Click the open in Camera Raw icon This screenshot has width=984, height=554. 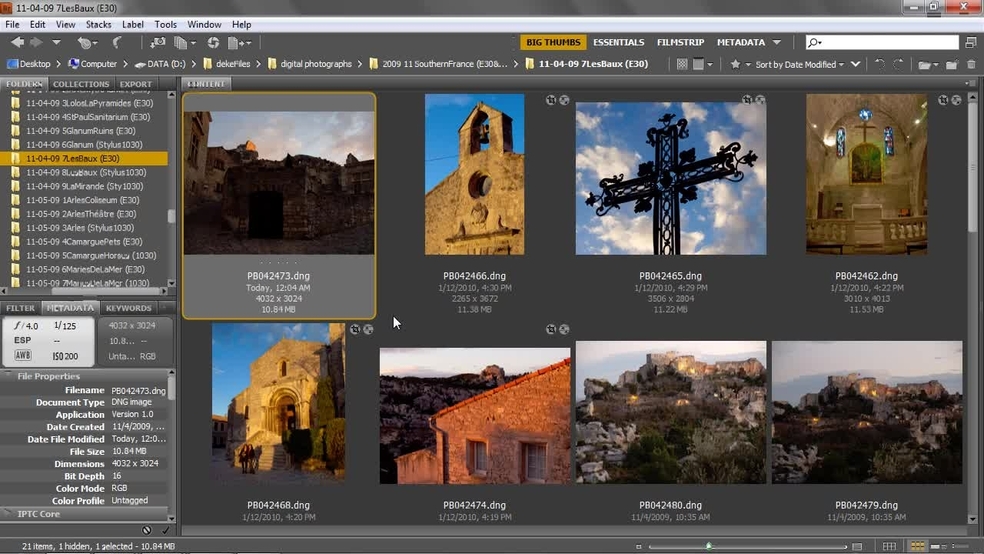click(213, 43)
